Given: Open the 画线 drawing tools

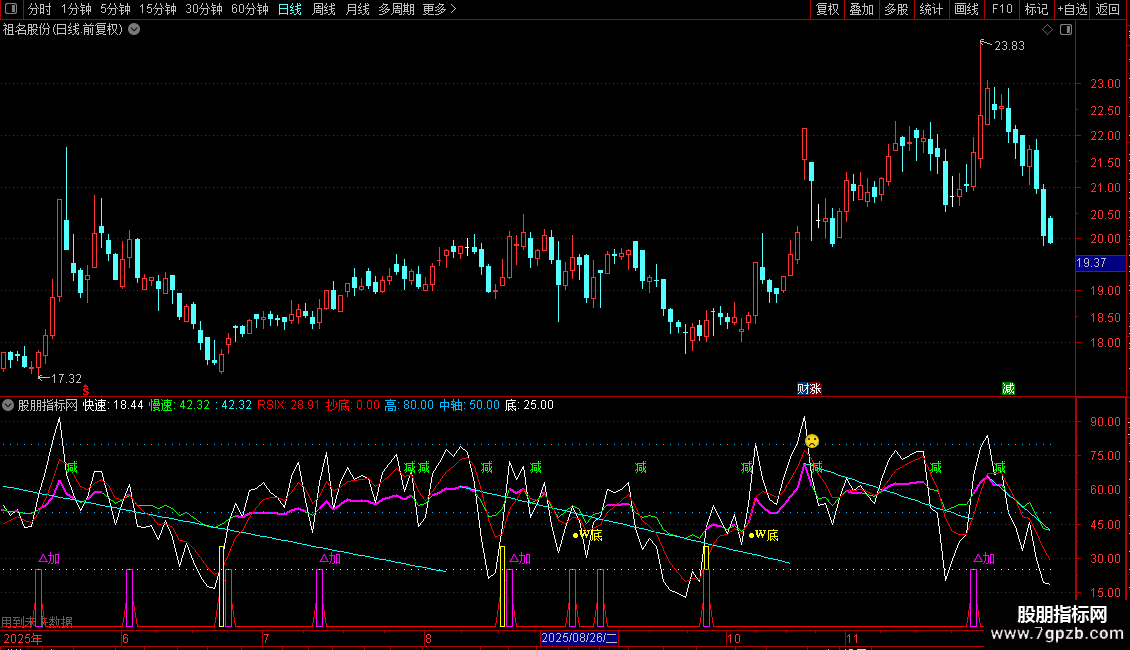Looking at the screenshot, I should pyautogui.click(x=966, y=10).
